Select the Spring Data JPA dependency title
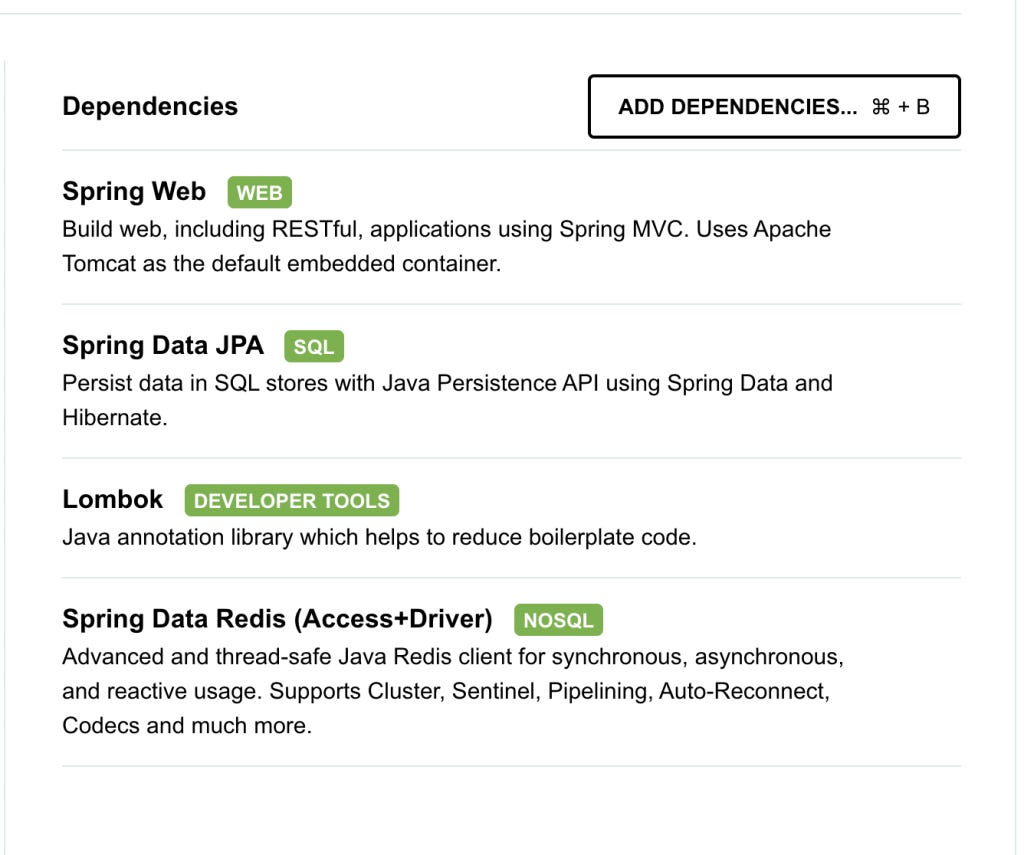The height and width of the screenshot is (855, 1024). tap(163, 346)
